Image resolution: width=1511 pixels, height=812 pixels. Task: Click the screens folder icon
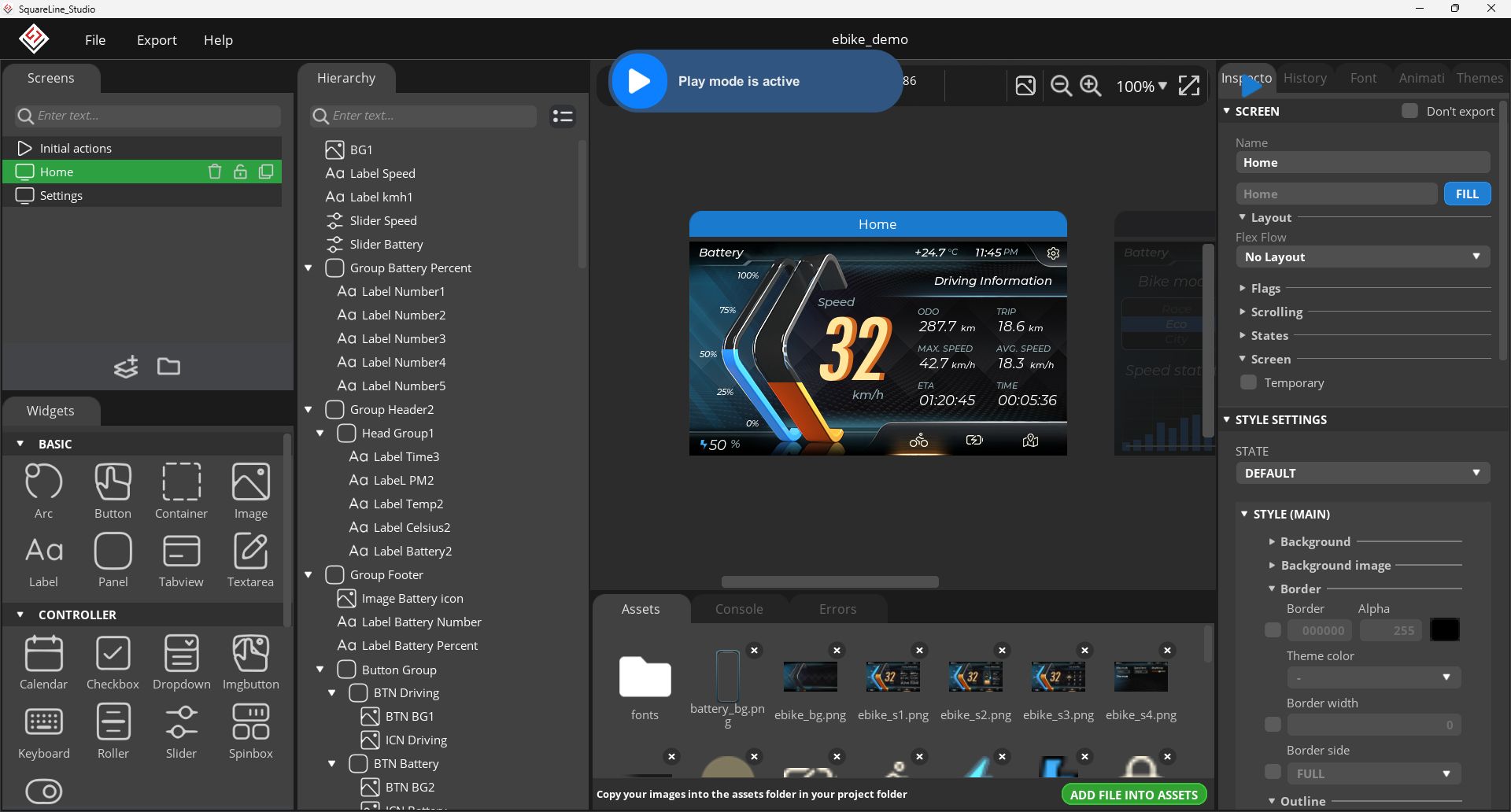click(168, 367)
